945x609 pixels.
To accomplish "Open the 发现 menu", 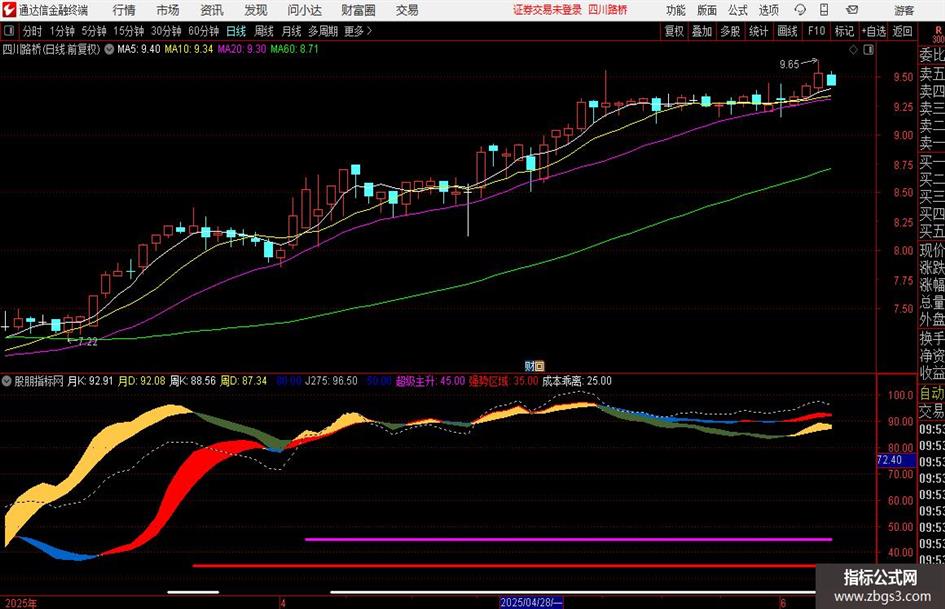I will (256, 10).
